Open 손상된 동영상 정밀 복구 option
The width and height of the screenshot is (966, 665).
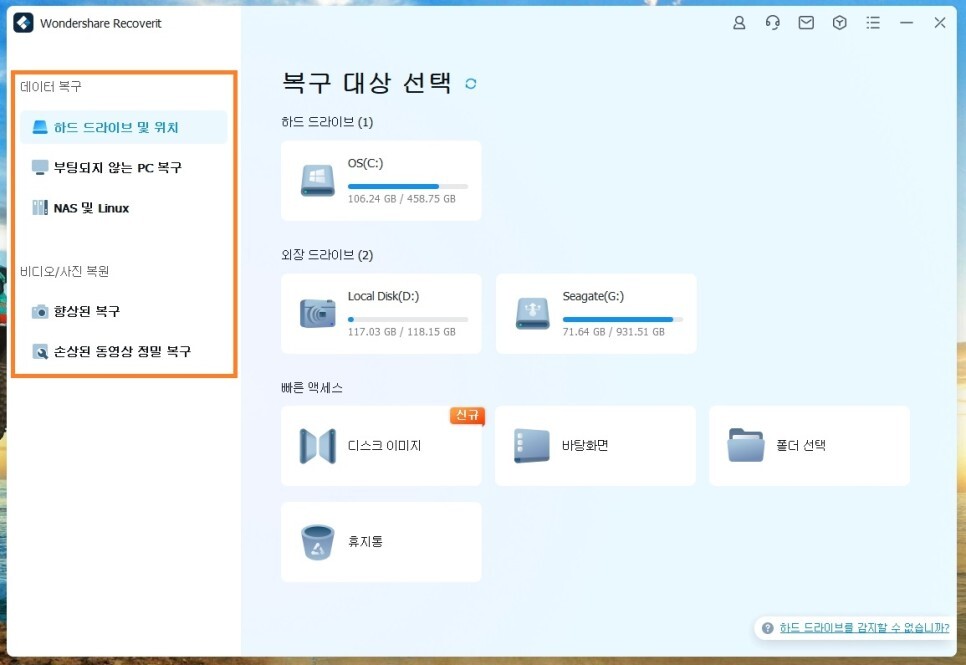[123, 351]
